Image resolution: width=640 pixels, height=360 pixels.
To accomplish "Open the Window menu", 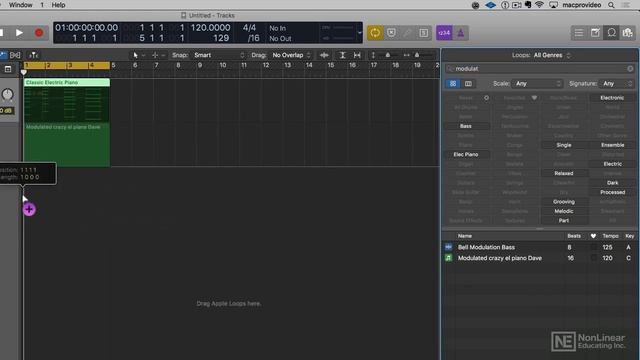I will tap(20, 5).
